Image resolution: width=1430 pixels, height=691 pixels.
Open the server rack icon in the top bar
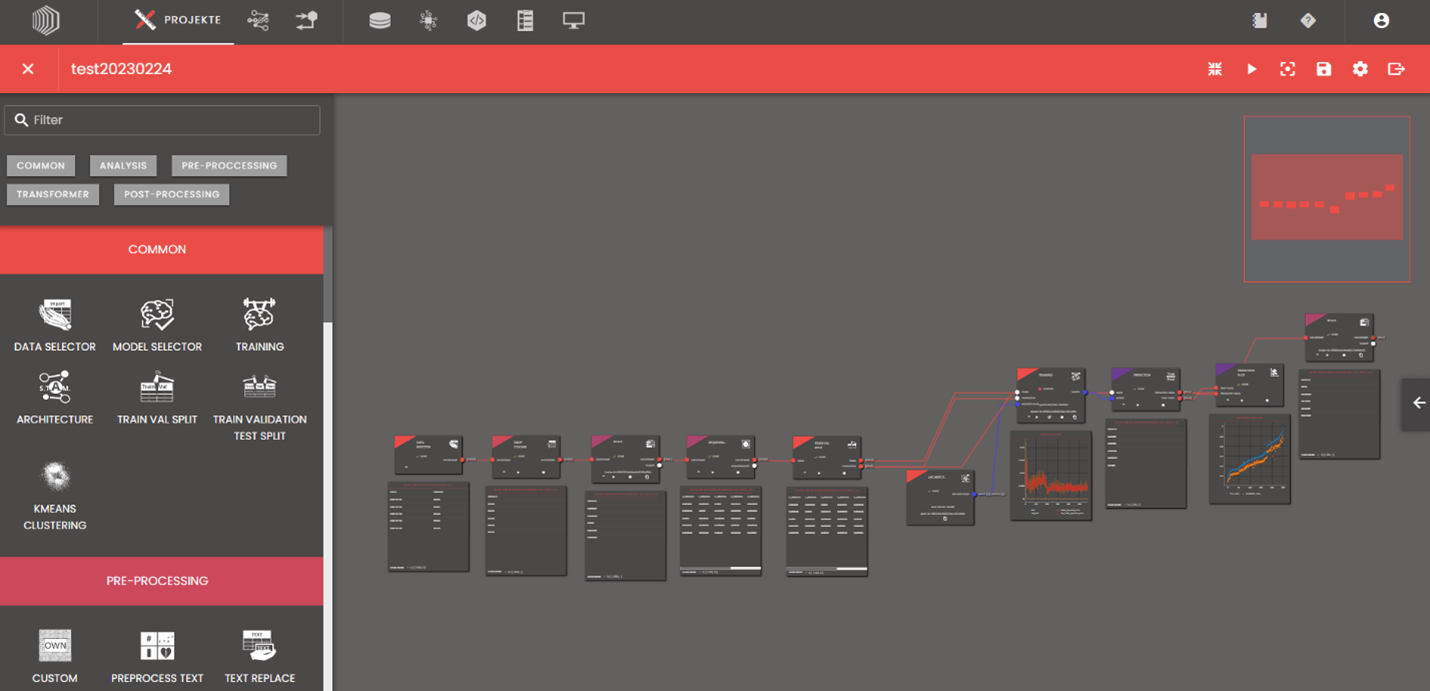point(525,20)
